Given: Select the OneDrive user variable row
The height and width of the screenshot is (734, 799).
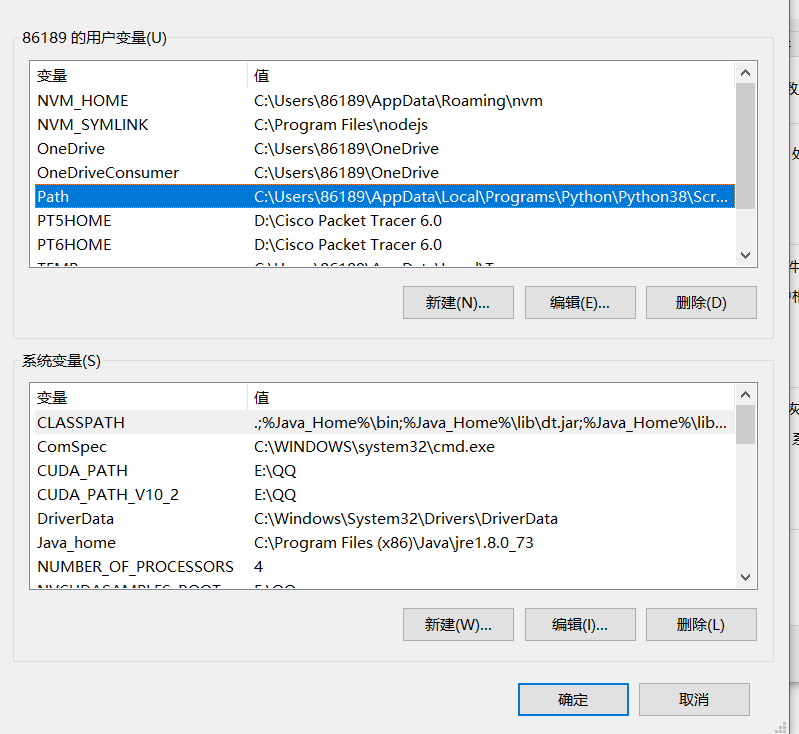Looking at the screenshot, I should [x=385, y=148].
